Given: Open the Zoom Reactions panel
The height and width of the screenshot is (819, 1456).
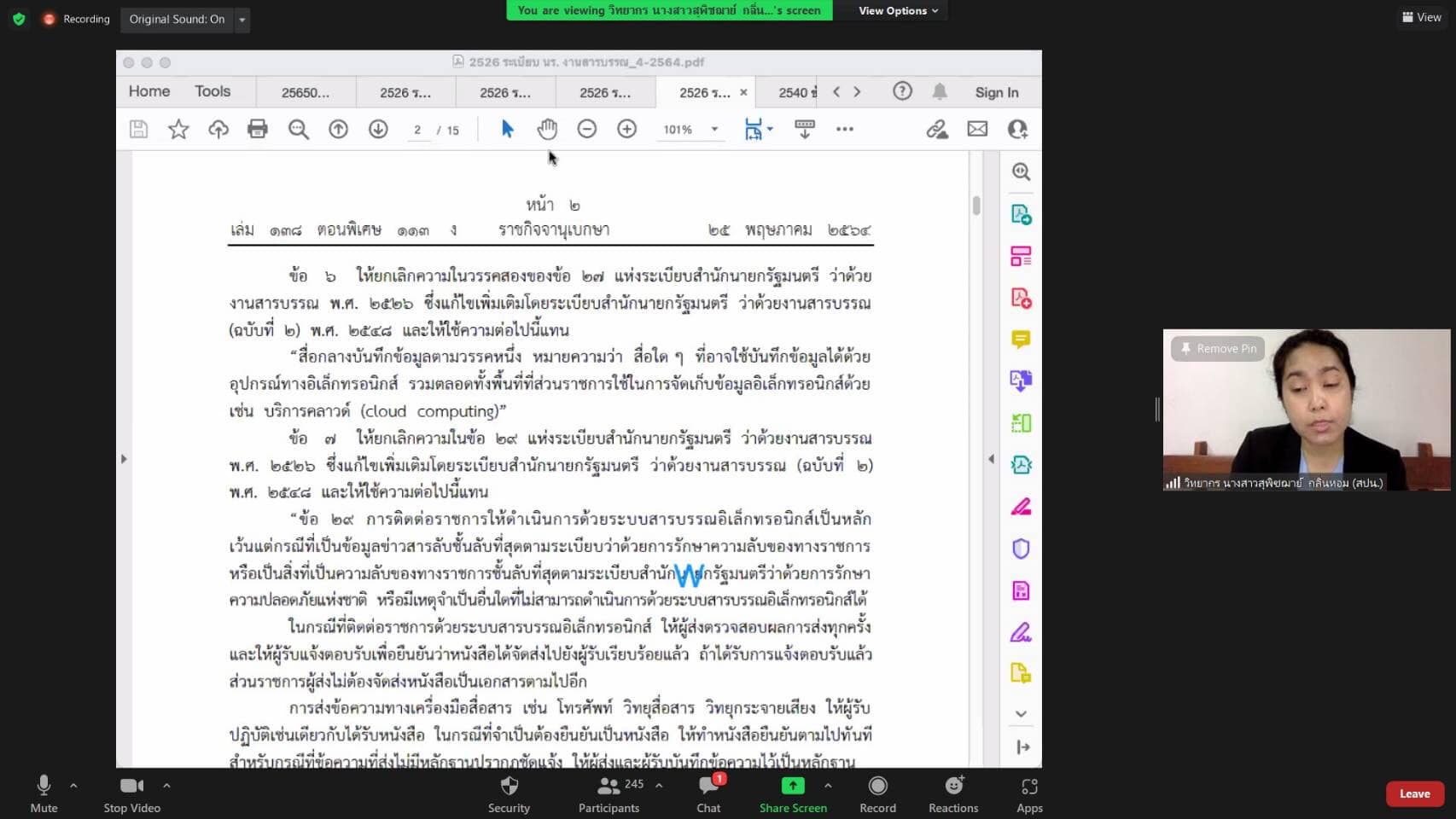Looking at the screenshot, I should pyautogui.click(x=953, y=793).
